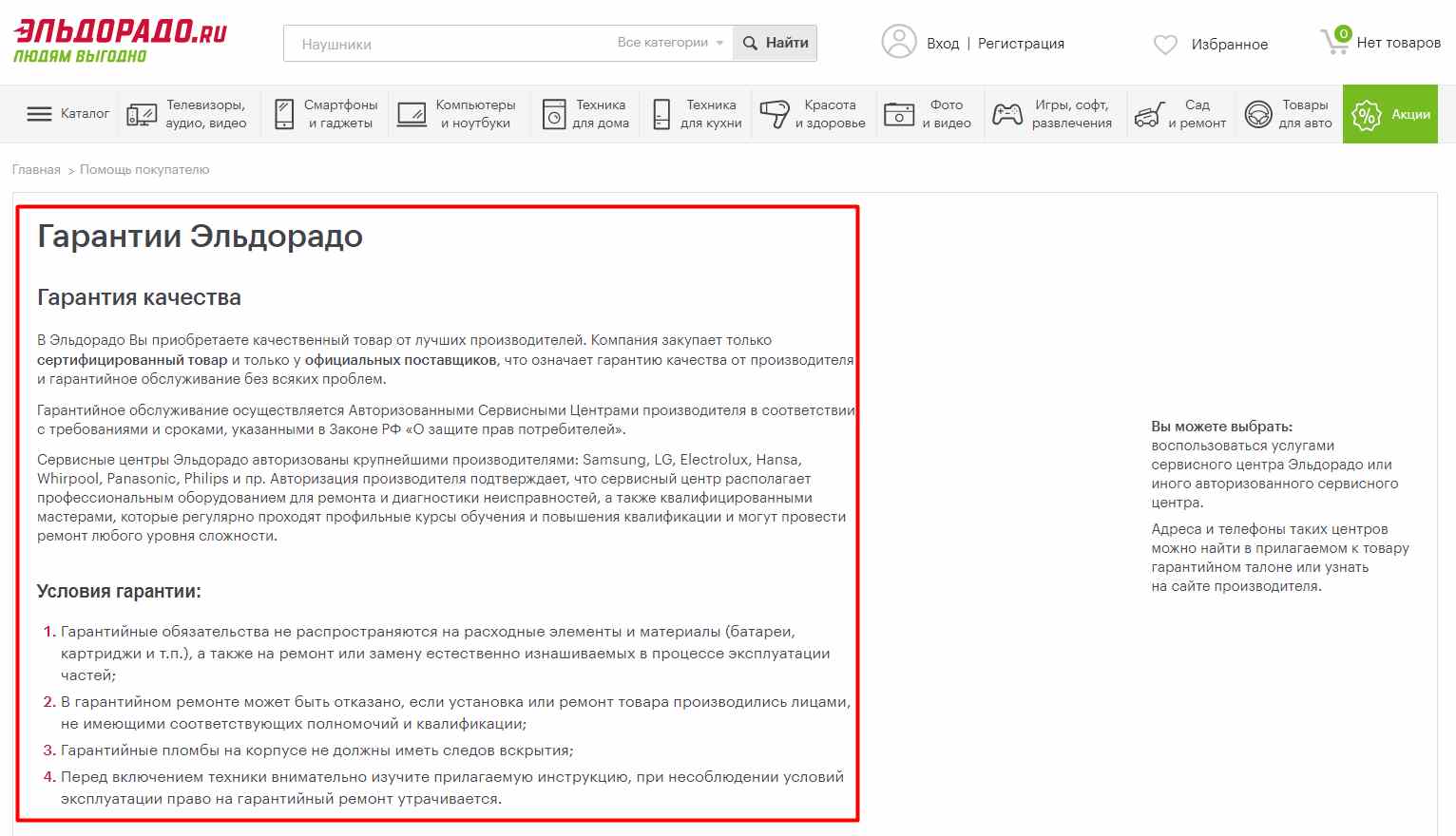Click the laptop icon for Компьютеры и ноутбуки
This screenshot has width=1456, height=836.
pyautogui.click(x=412, y=114)
